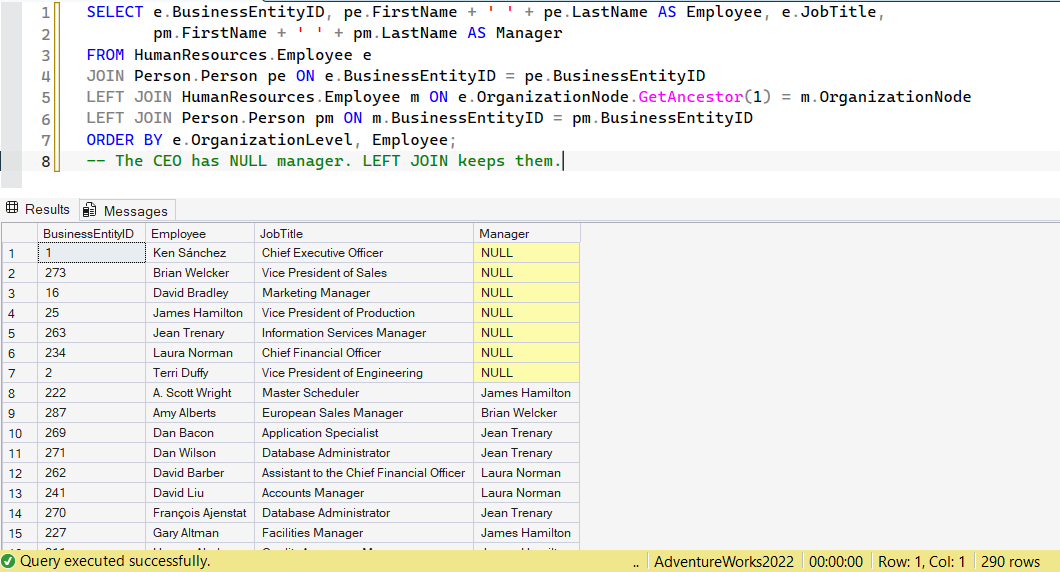This screenshot has width=1060, height=572.
Task: Click the cell 'Vice President of Sales'
Action: 364,272
